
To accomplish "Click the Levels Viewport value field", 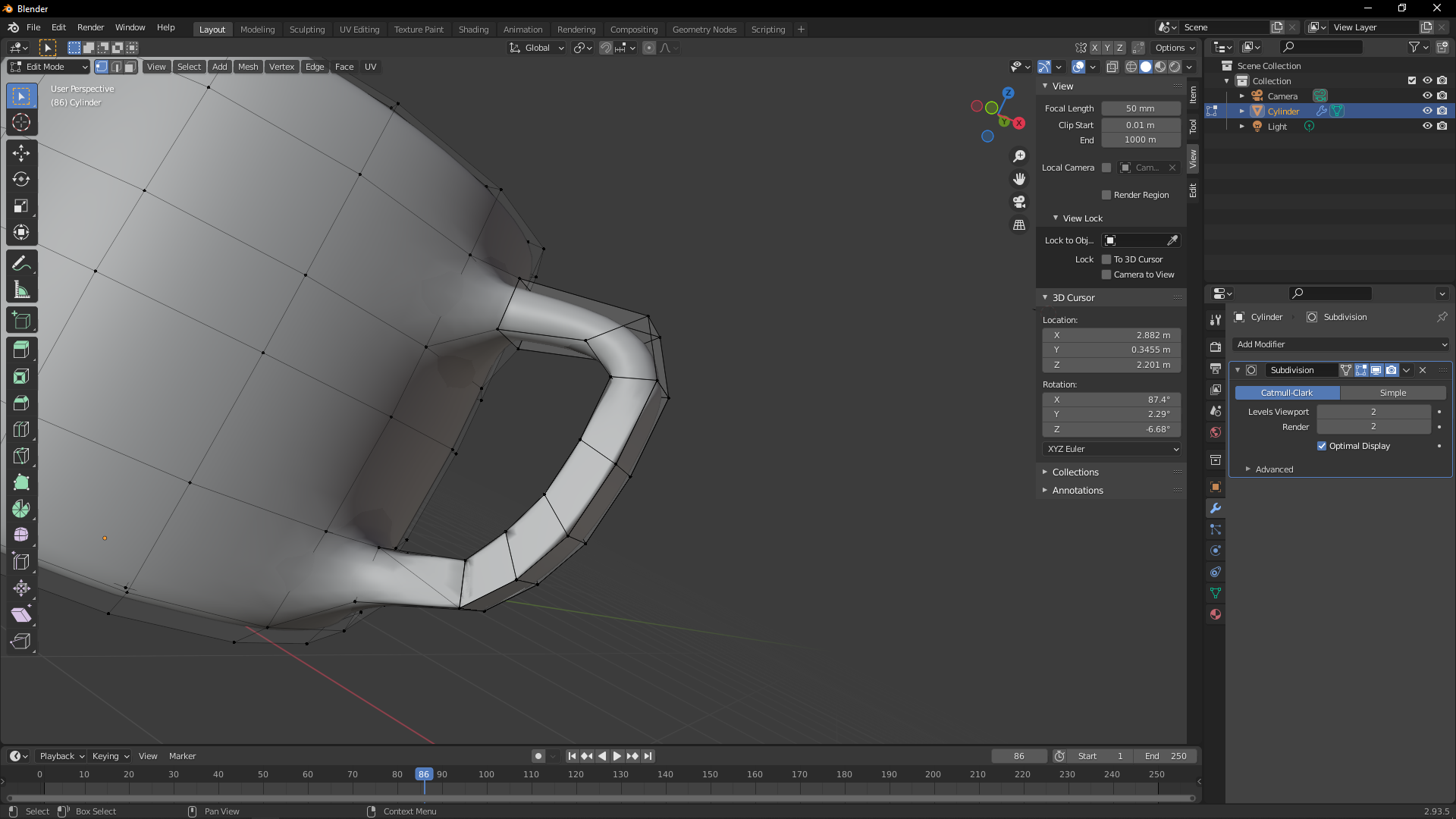I will (1373, 412).
